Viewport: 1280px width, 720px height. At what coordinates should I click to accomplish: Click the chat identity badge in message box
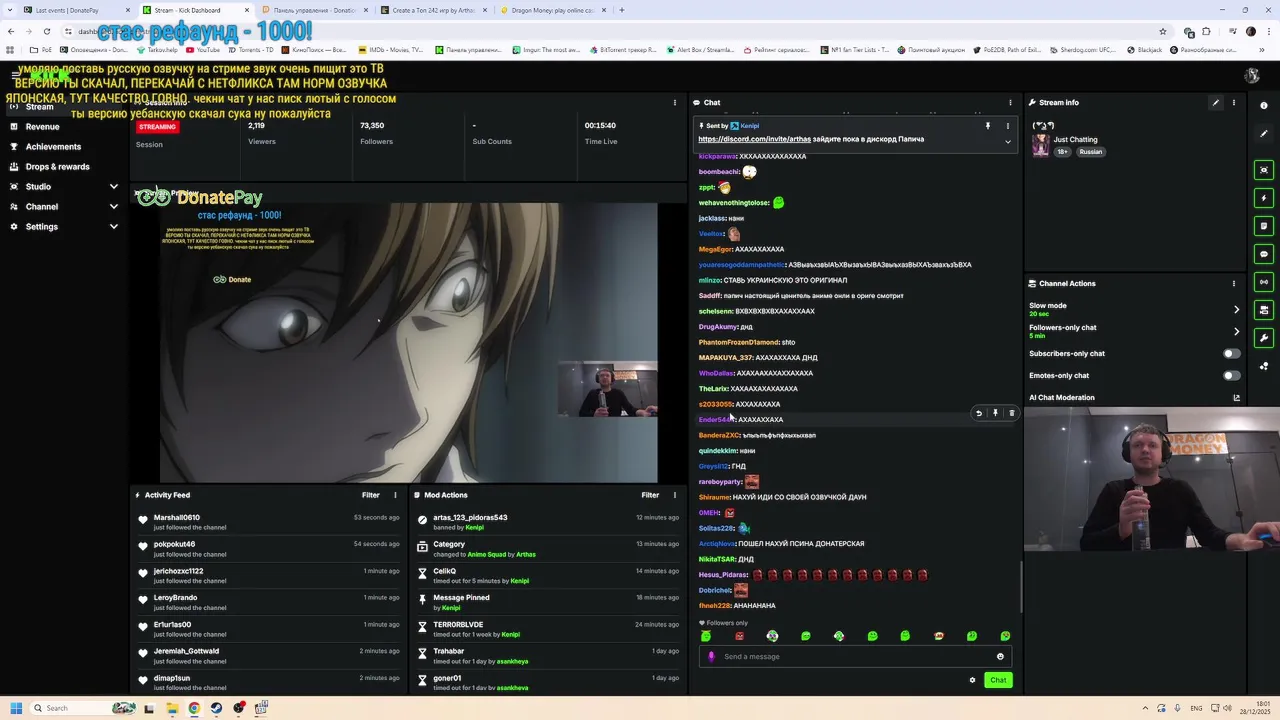[711, 657]
